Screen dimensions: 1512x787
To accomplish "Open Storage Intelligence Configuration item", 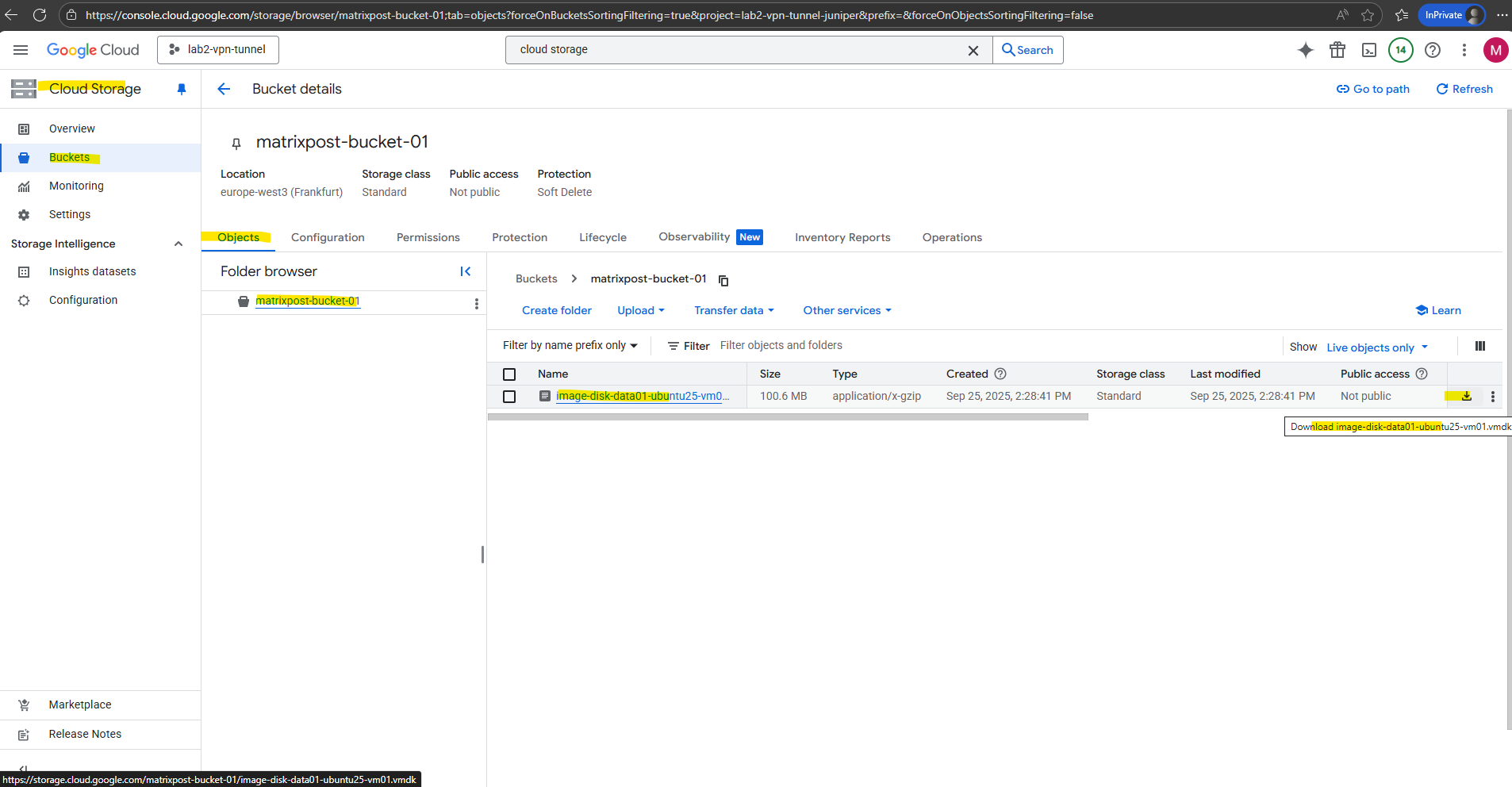I will click(x=101, y=300).
